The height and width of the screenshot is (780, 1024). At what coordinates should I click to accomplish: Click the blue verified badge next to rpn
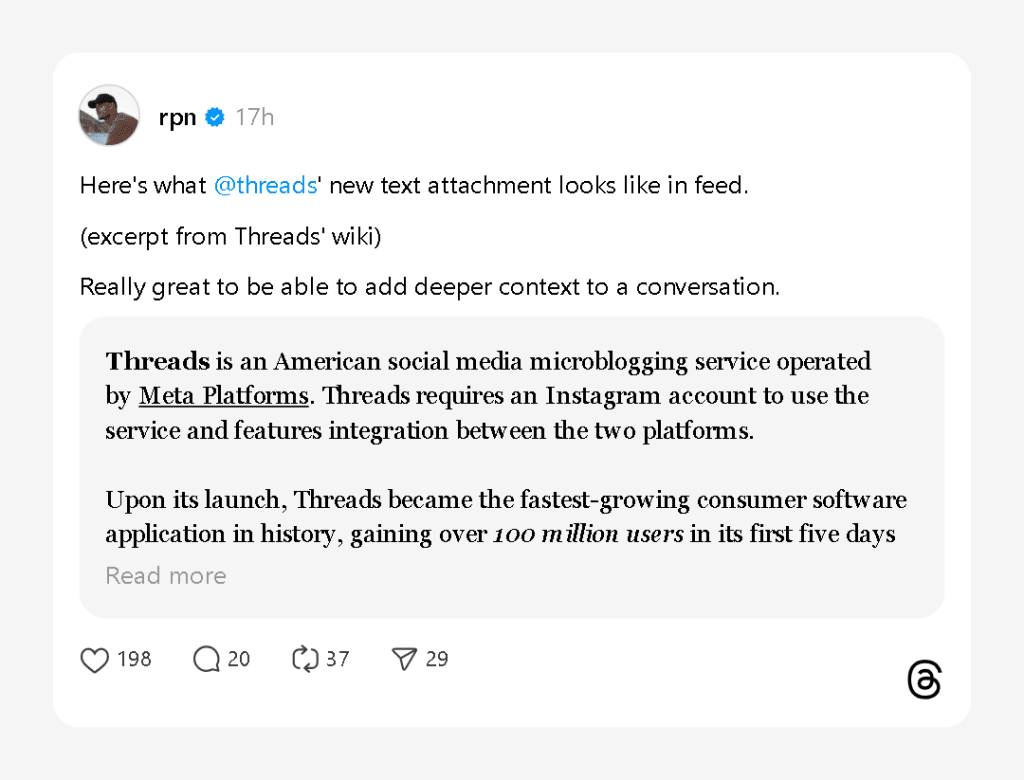coord(215,118)
